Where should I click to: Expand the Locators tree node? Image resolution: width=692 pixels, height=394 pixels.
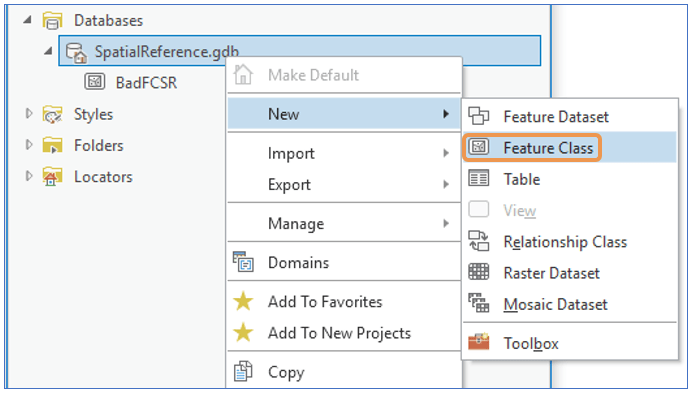29,176
